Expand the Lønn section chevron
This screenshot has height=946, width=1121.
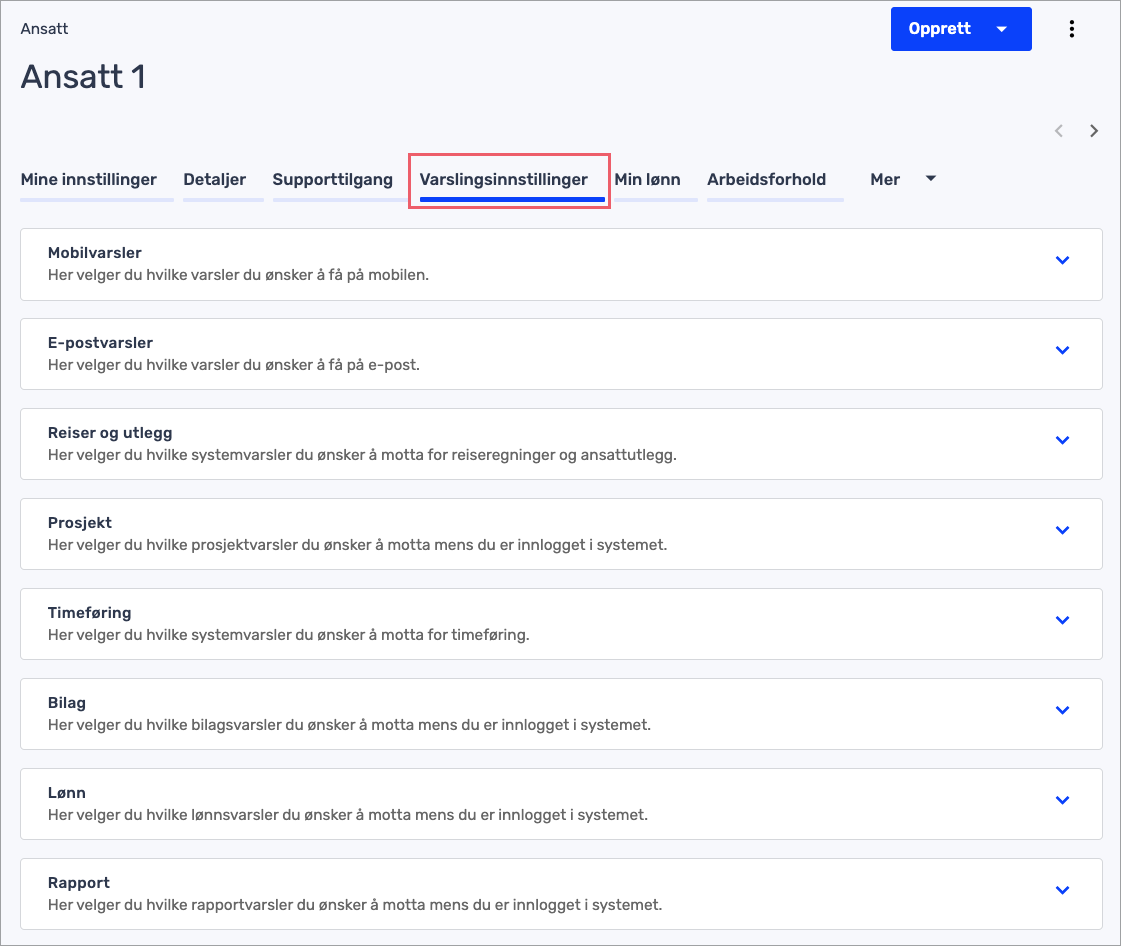point(1062,801)
